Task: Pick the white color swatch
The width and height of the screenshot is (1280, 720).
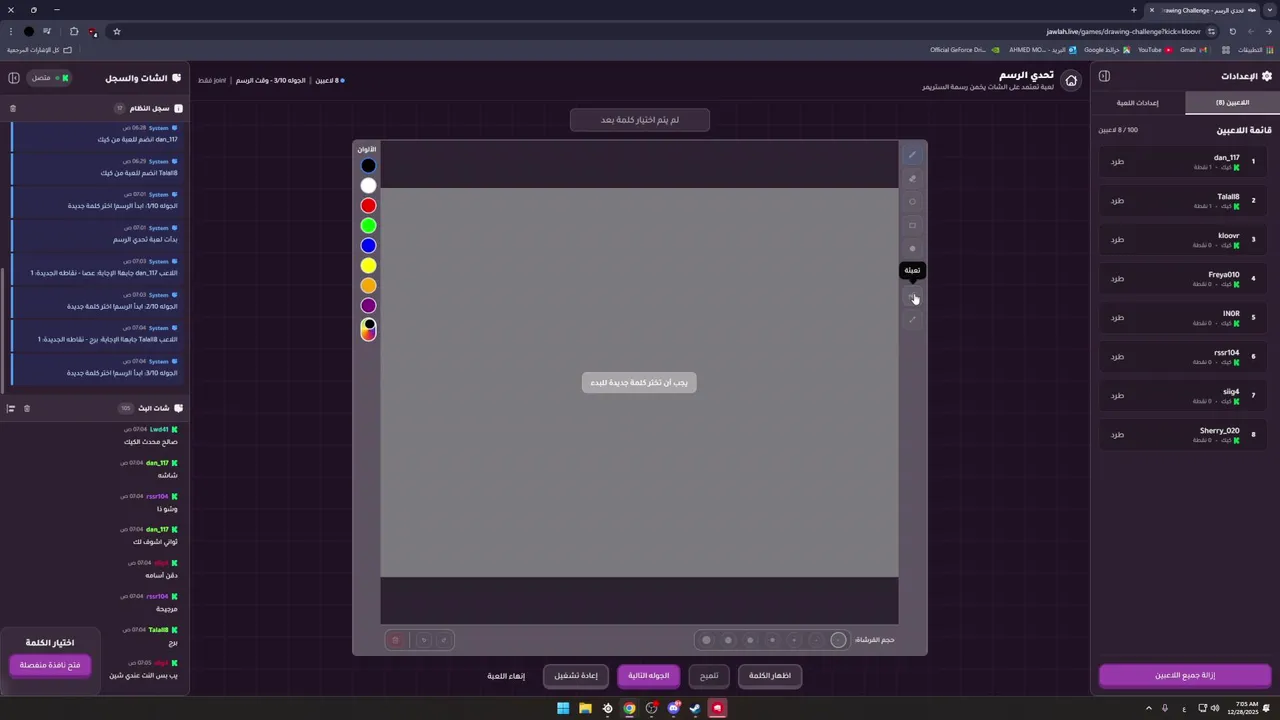Action: pyautogui.click(x=369, y=186)
